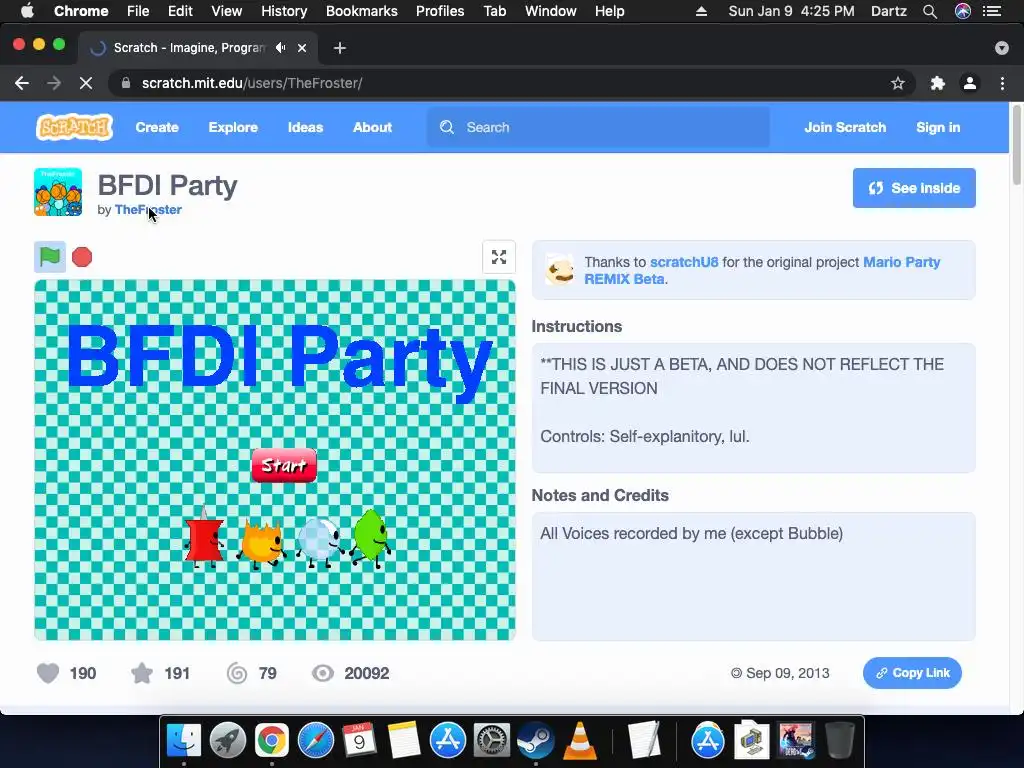Click the green Leafy character on stage
Screen dimensions: 1024x768
click(370, 537)
